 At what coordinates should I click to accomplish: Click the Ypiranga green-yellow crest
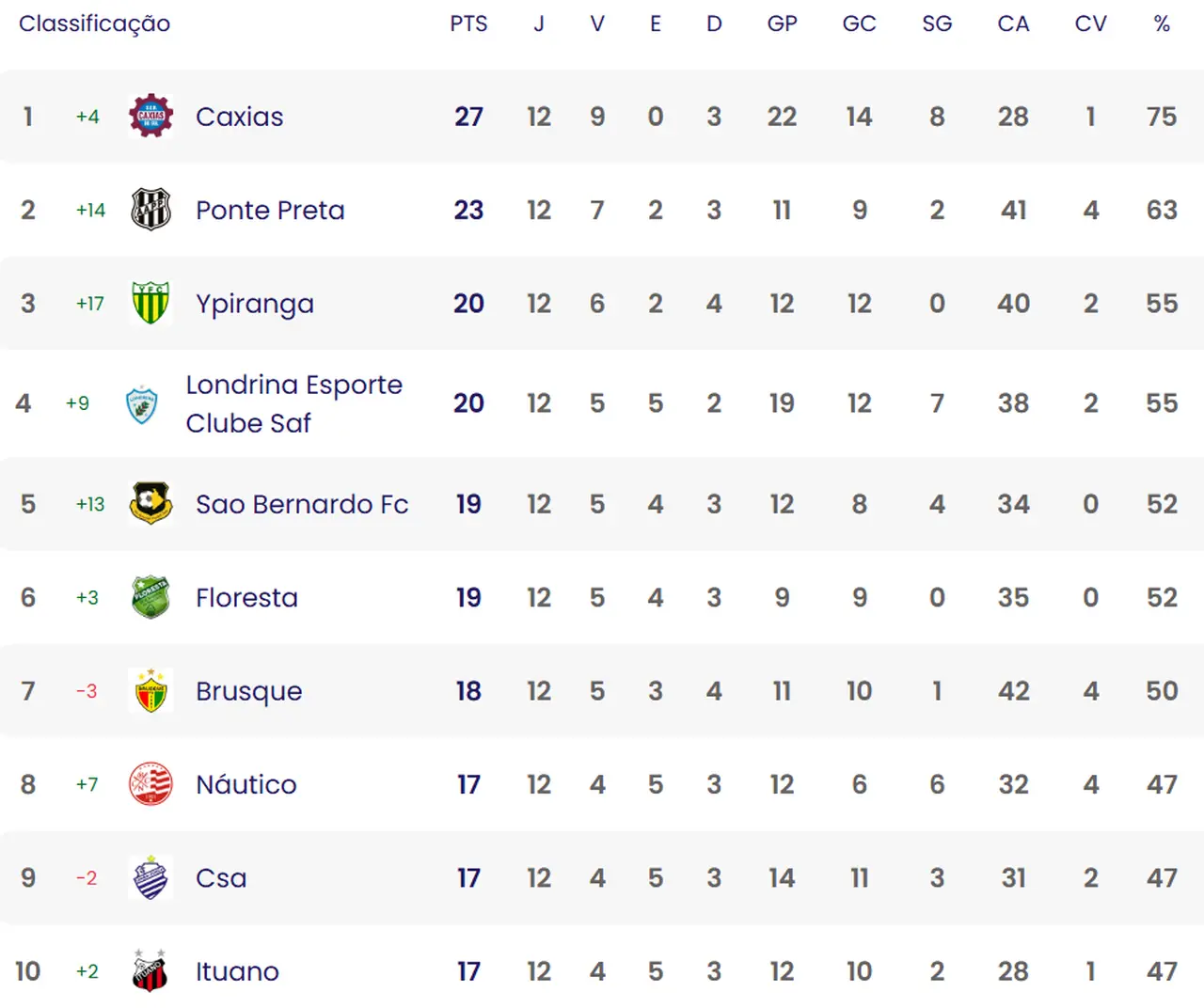tap(150, 303)
